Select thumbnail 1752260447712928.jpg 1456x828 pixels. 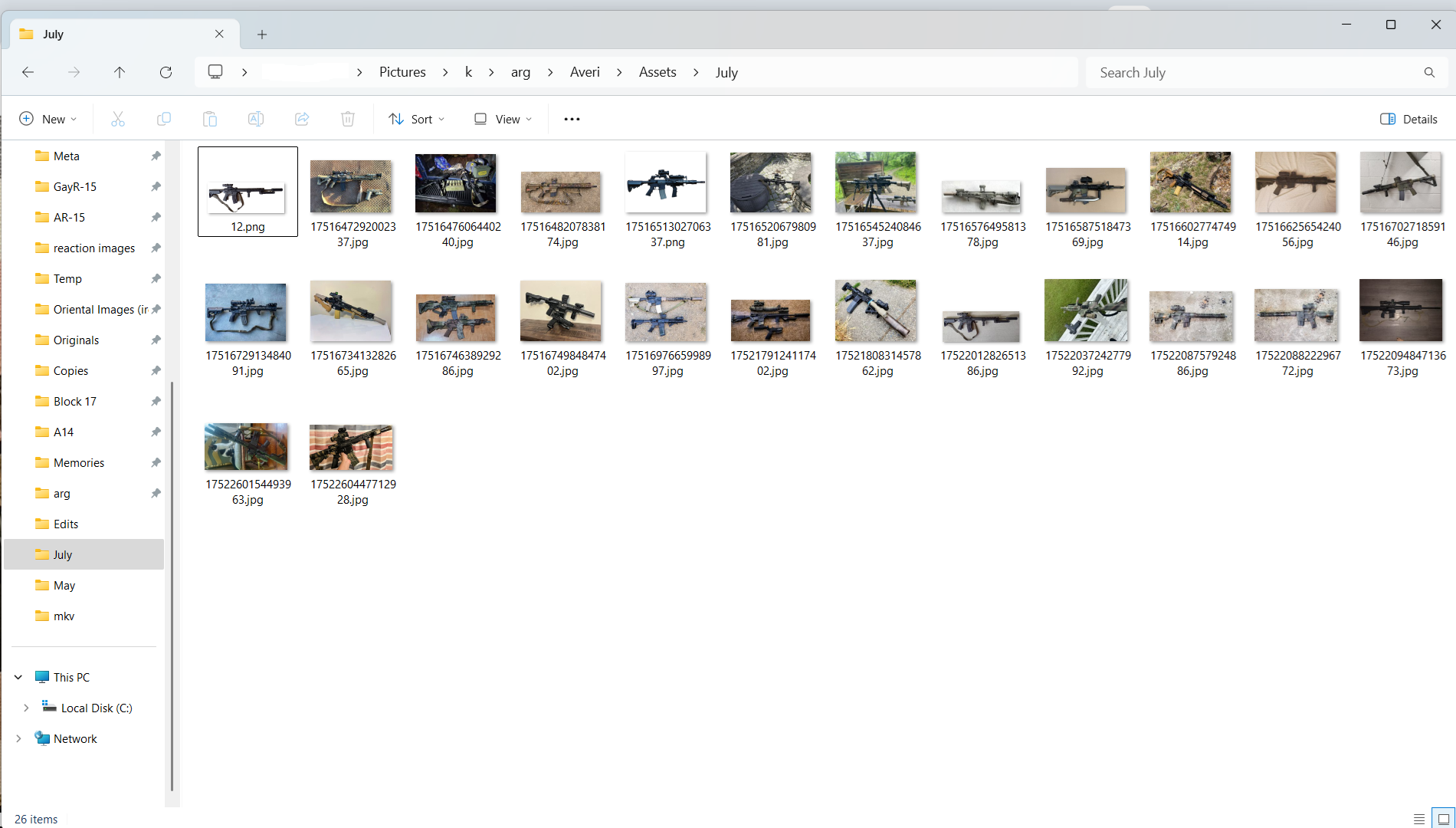[x=353, y=448]
